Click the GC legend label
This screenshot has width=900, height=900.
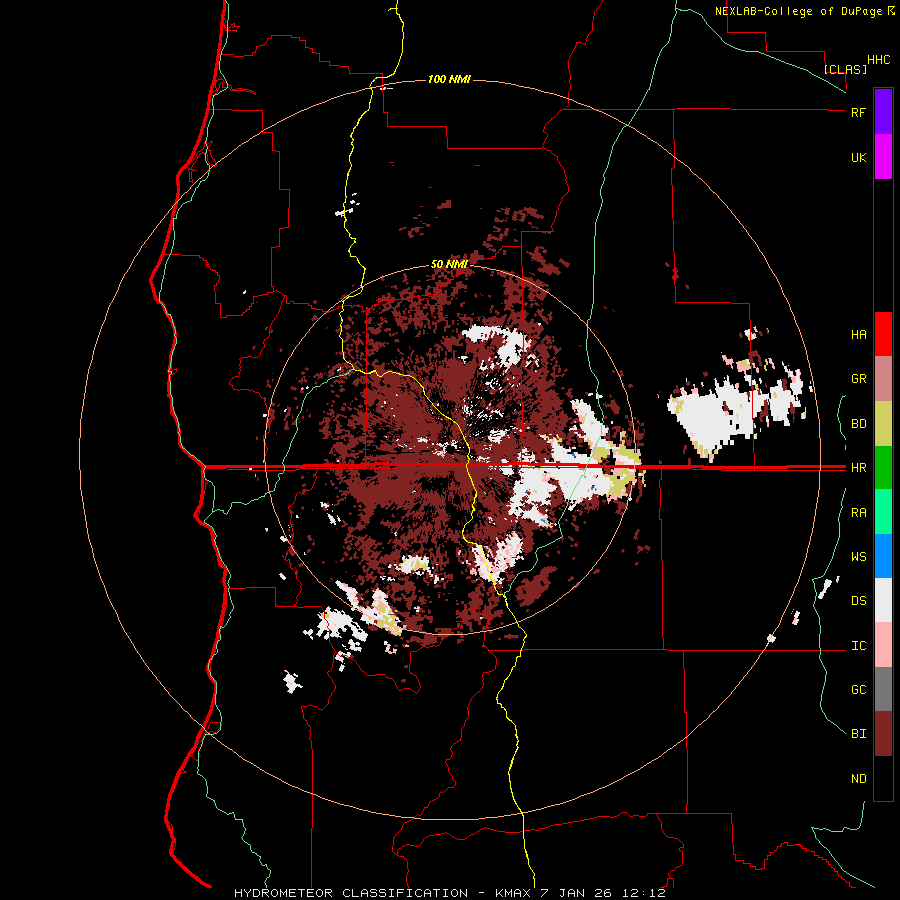point(858,690)
